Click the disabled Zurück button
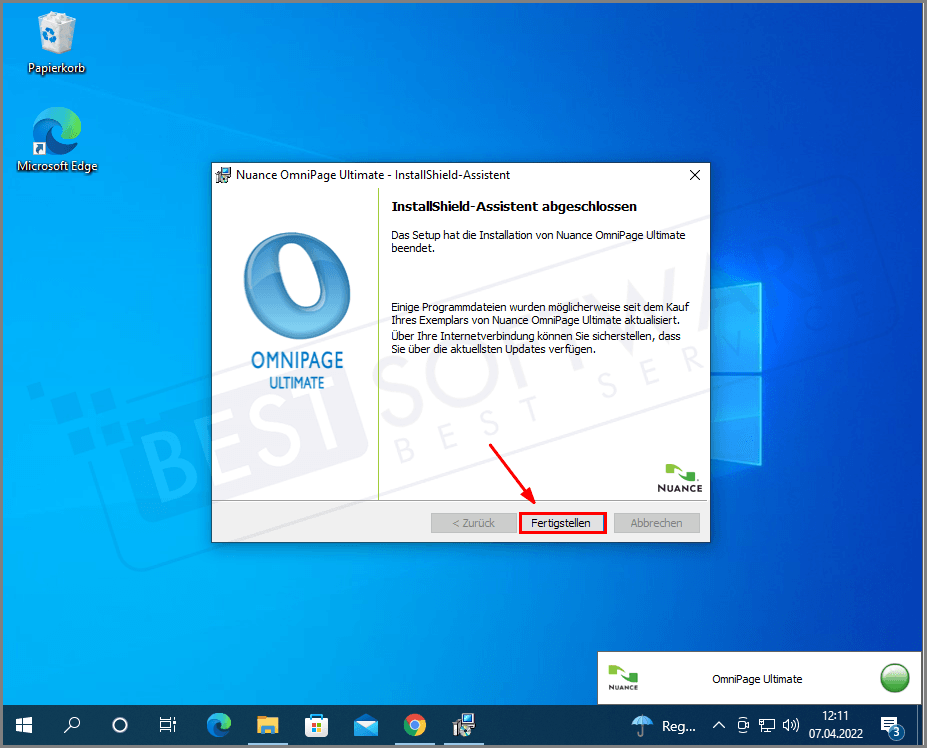 pos(473,522)
